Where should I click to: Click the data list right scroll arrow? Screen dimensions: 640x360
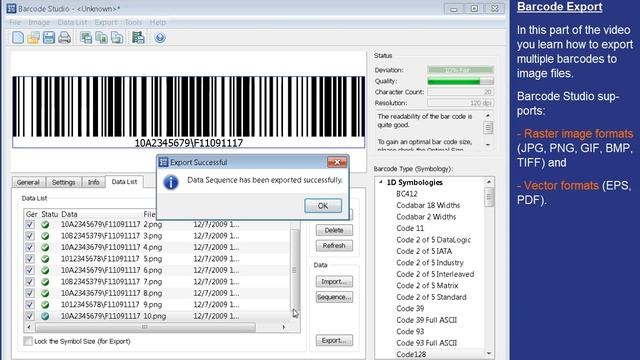point(284,327)
